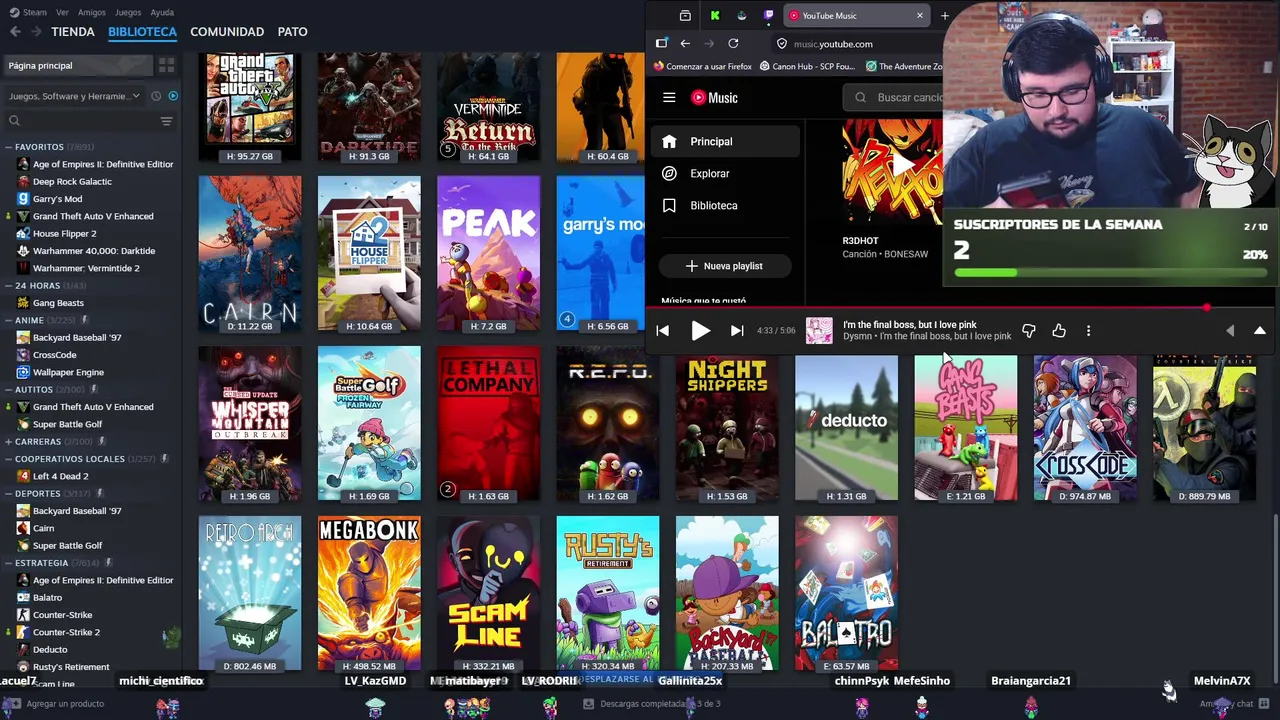Open the PEAK game cover
The height and width of the screenshot is (720, 1280).
pos(488,253)
